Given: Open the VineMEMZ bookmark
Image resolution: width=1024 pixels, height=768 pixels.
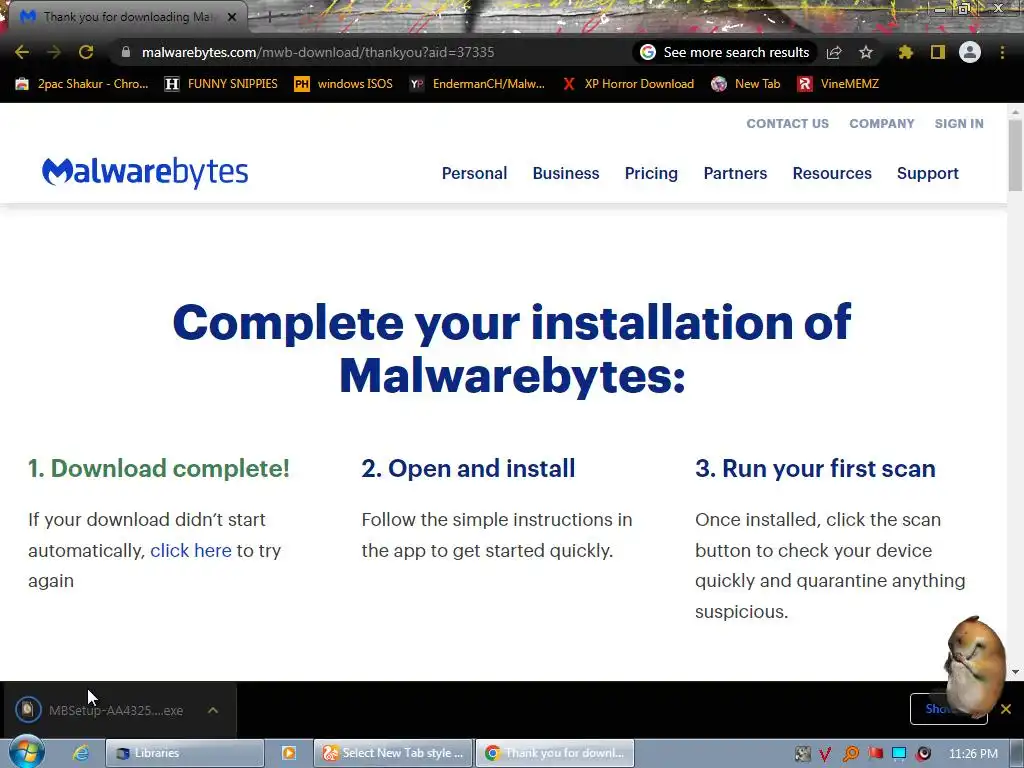Looking at the screenshot, I should tap(839, 84).
